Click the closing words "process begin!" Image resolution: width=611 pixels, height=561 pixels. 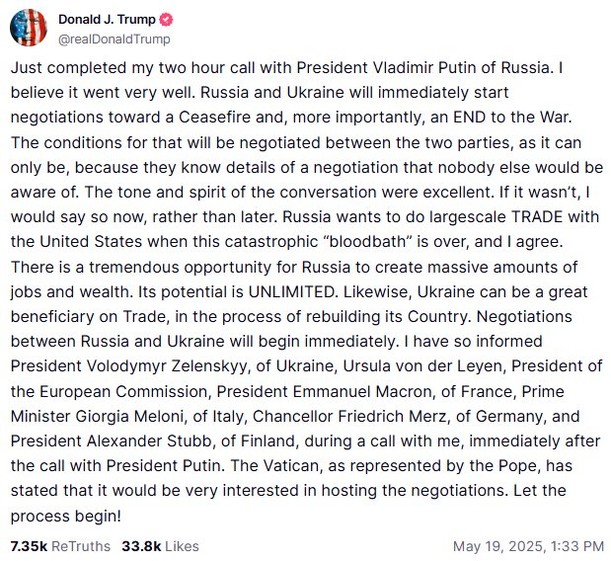pos(66,516)
